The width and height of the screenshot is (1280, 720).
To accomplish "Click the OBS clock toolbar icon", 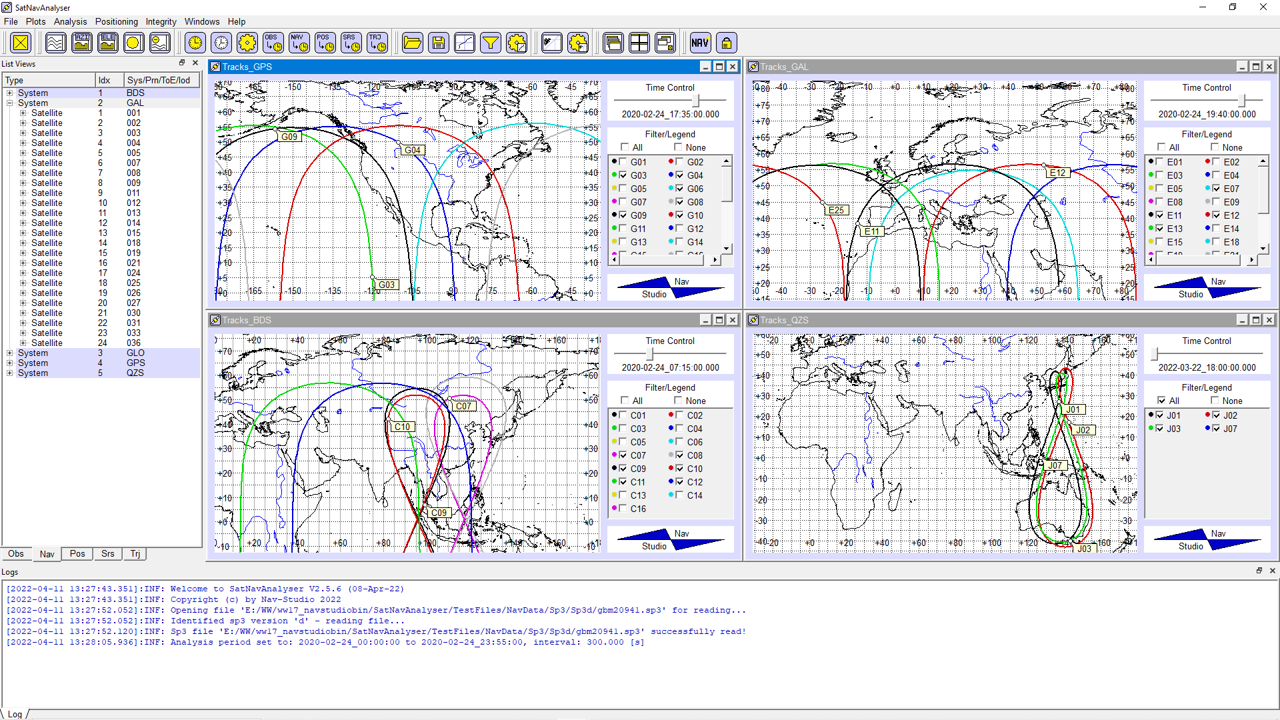I will point(273,42).
